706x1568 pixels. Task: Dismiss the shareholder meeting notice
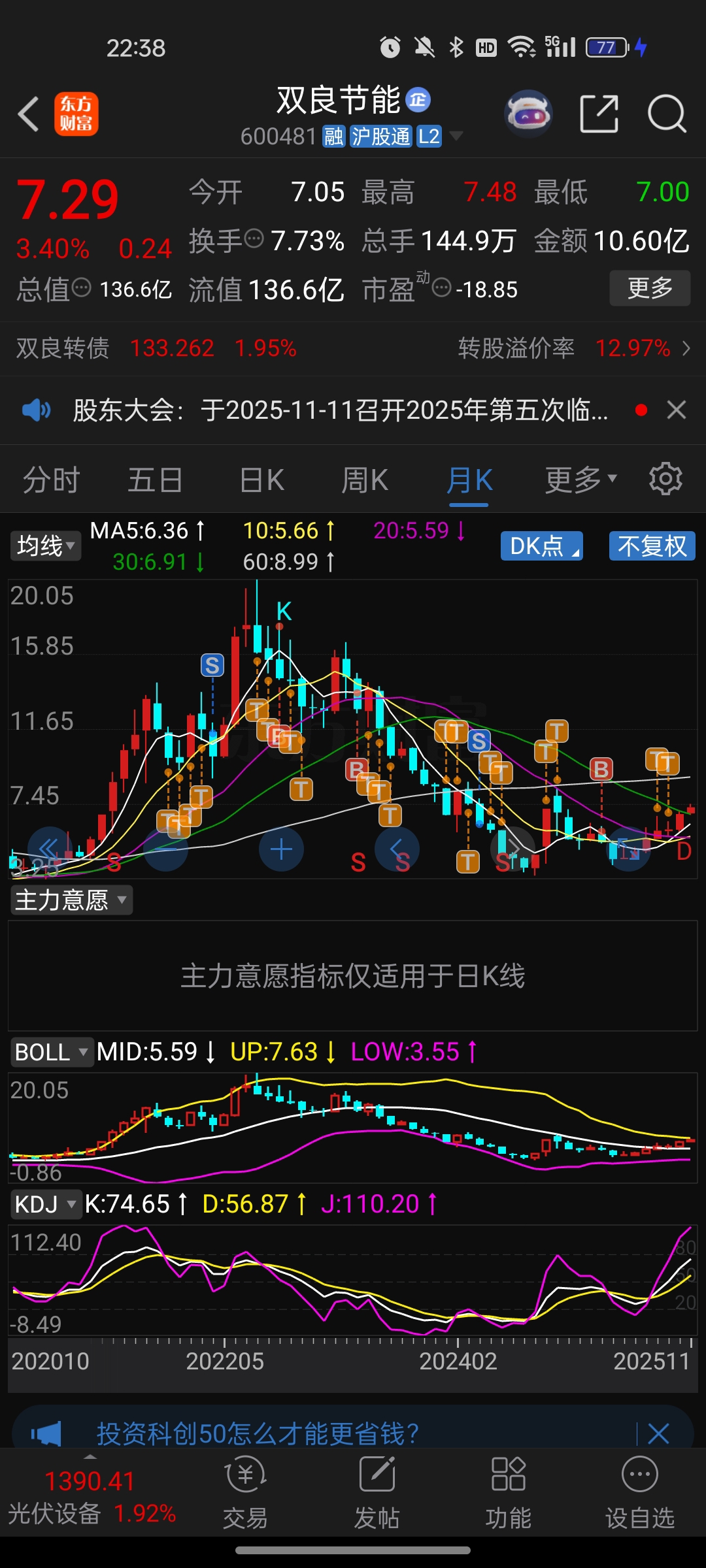click(x=677, y=410)
